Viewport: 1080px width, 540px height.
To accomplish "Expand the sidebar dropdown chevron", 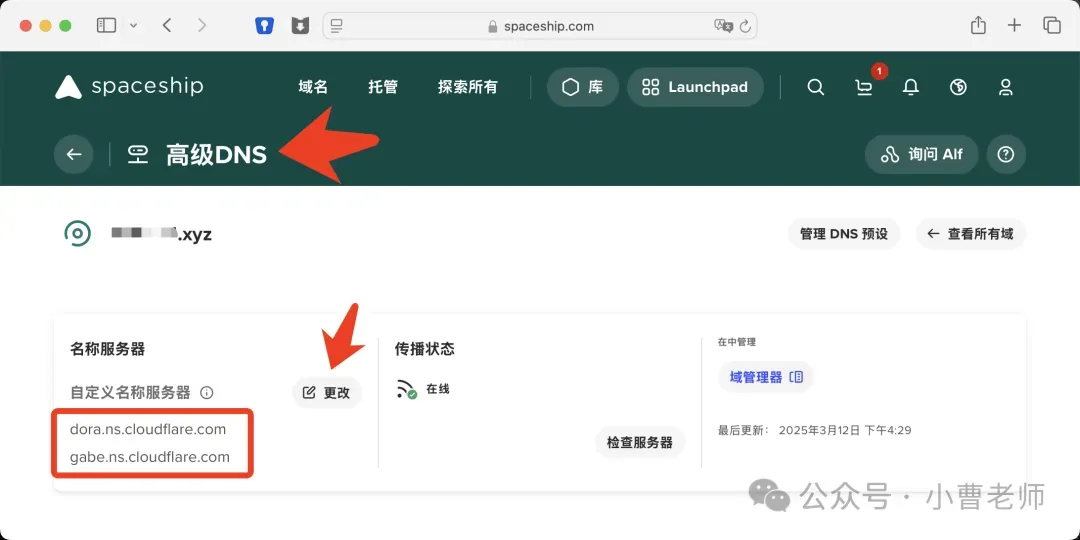I will pyautogui.click(x=133, y=26).
